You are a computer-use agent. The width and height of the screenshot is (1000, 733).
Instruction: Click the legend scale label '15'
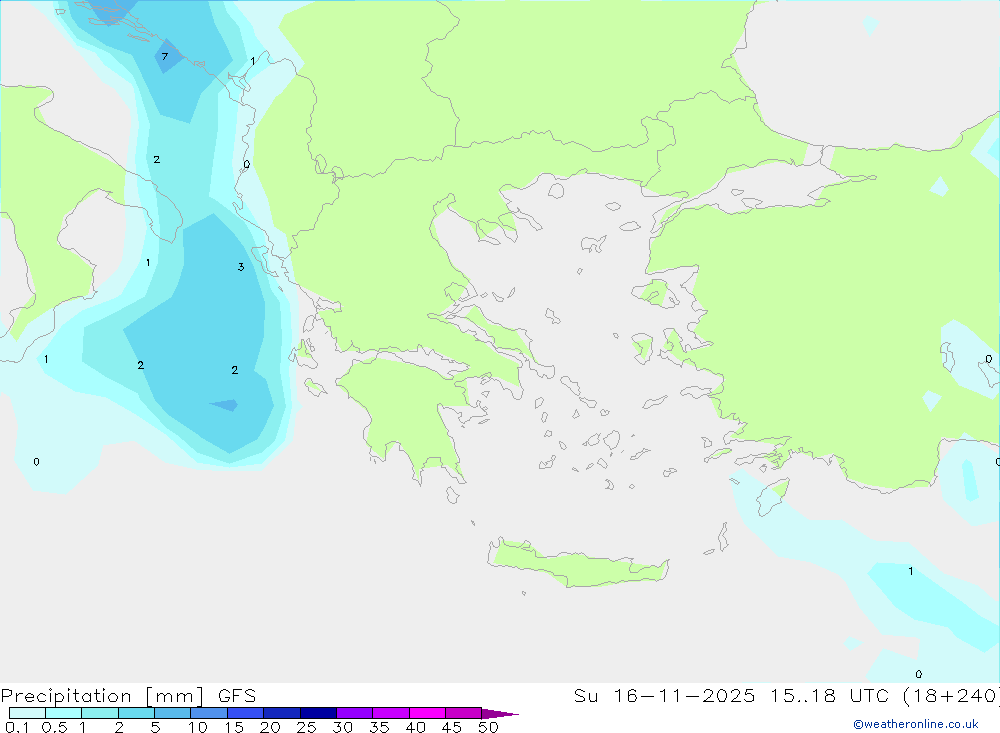tap(234, 727)
